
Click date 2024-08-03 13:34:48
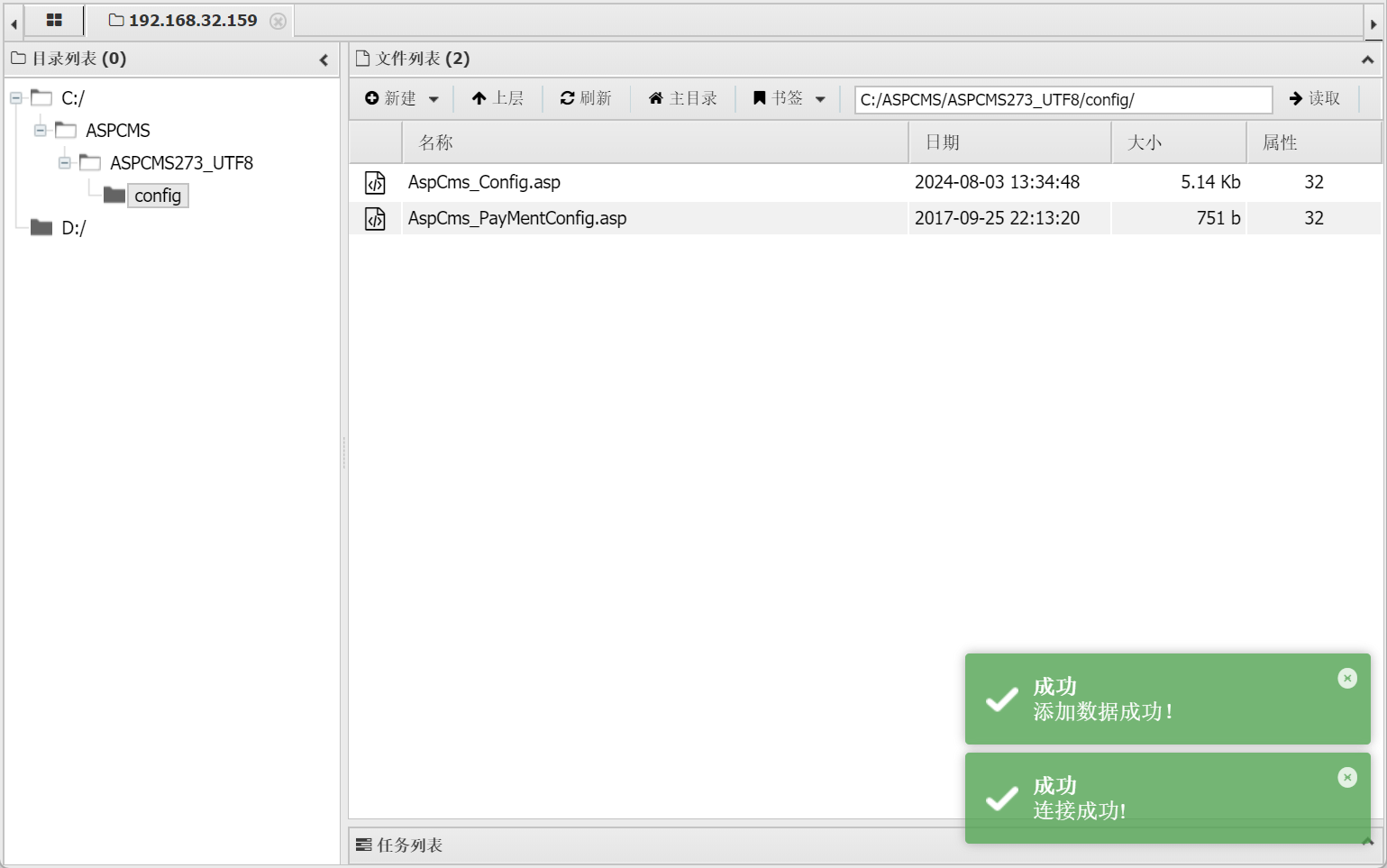pos(997,182)
